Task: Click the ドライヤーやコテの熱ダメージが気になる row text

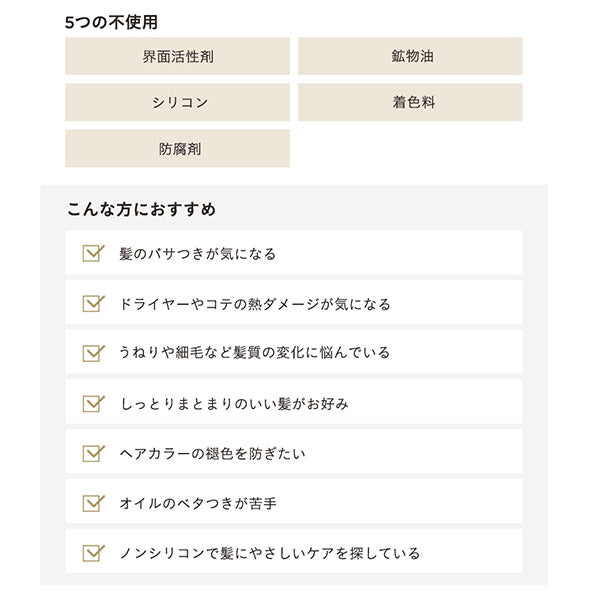Action: [x=255, y=304]
